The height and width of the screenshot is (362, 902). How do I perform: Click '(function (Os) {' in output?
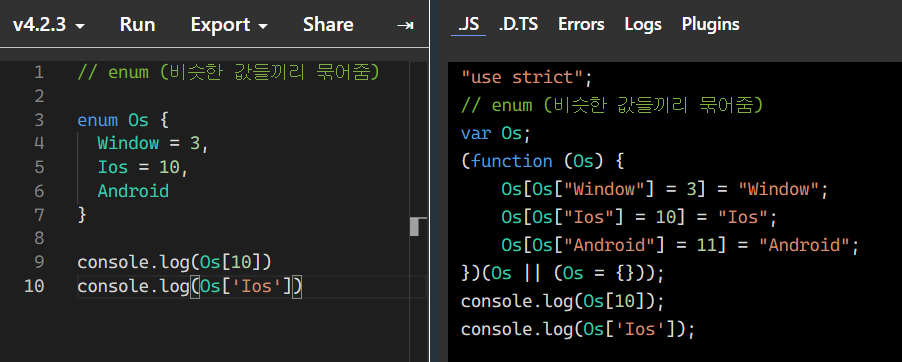(542, 162)
